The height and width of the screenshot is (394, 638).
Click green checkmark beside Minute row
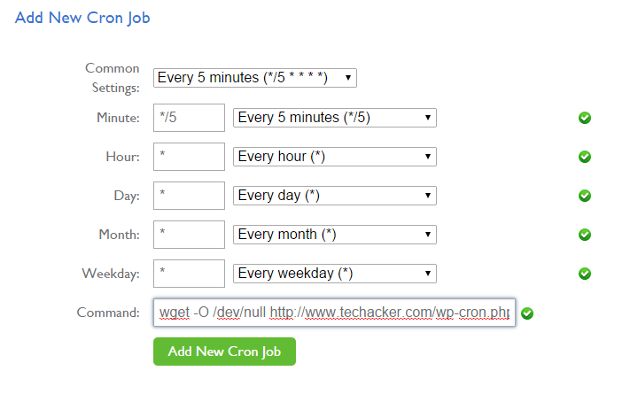(585, 118)
